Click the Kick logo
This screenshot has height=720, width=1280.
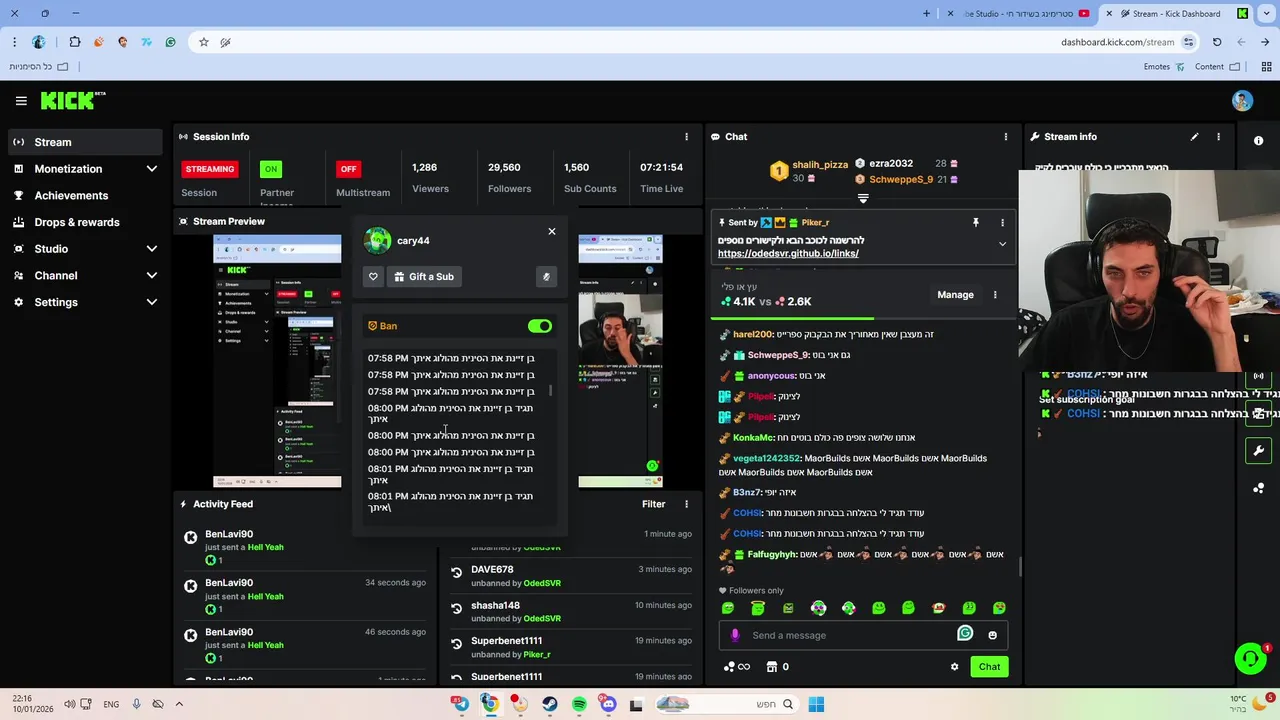click(72, 100)
